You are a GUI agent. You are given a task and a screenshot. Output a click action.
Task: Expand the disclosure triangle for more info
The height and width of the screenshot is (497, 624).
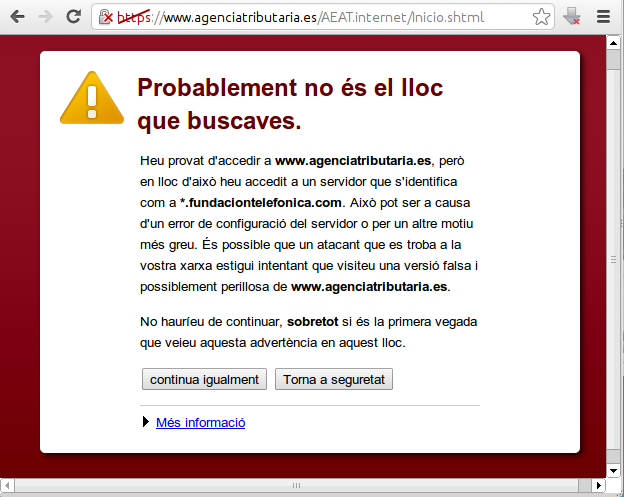click(x=147, y=423)
